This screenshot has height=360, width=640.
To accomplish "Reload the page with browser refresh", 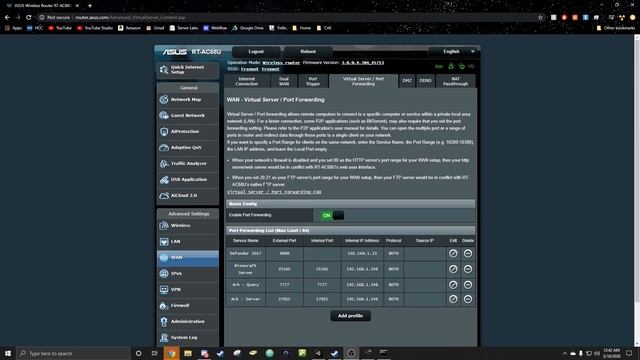I will pos(28,18).
